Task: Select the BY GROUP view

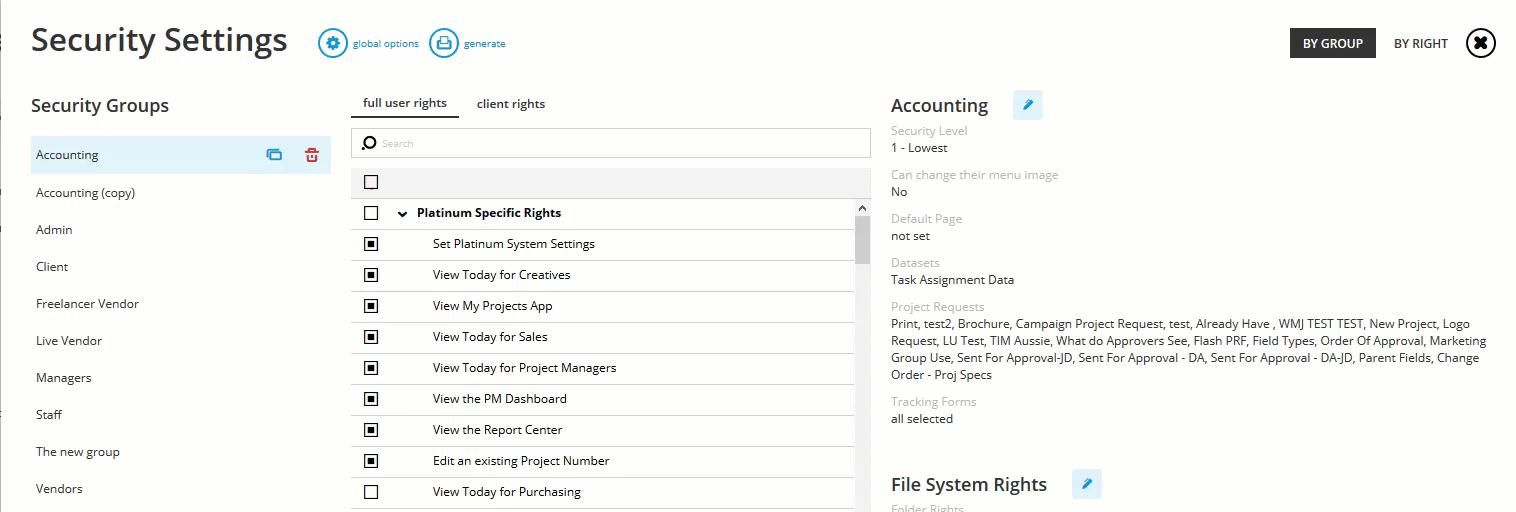Action: [x=1332, y=43]
